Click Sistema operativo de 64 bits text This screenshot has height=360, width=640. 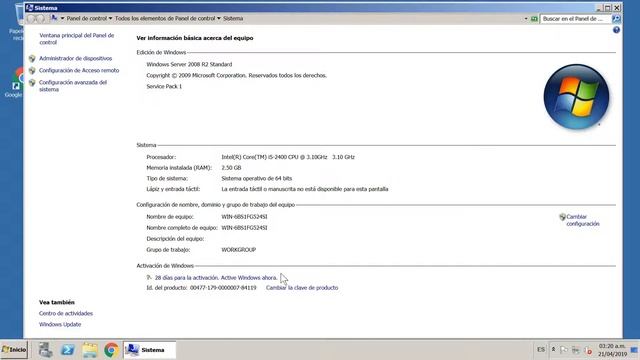tap(256, 178)
